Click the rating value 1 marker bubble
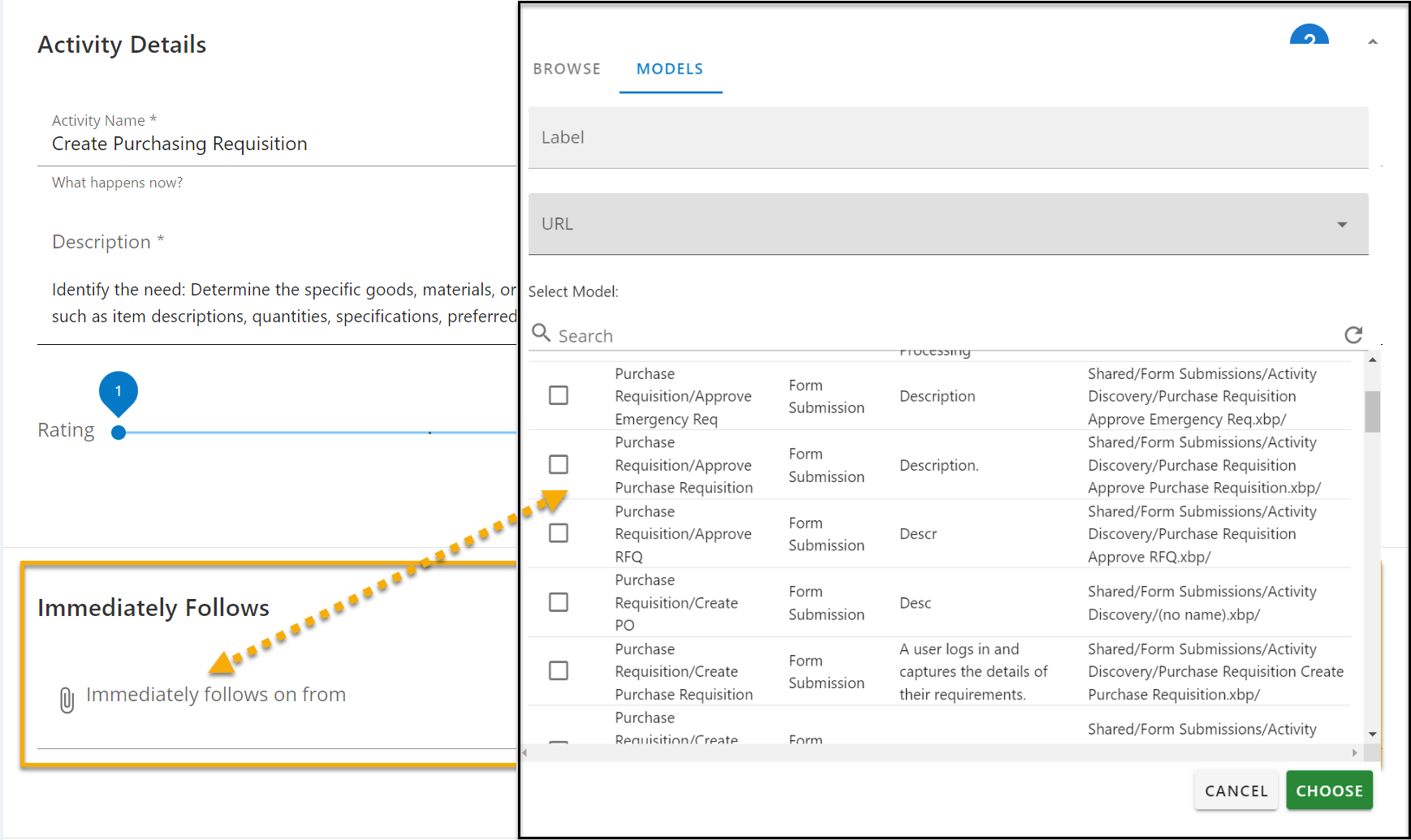 (x=119, y=391)
